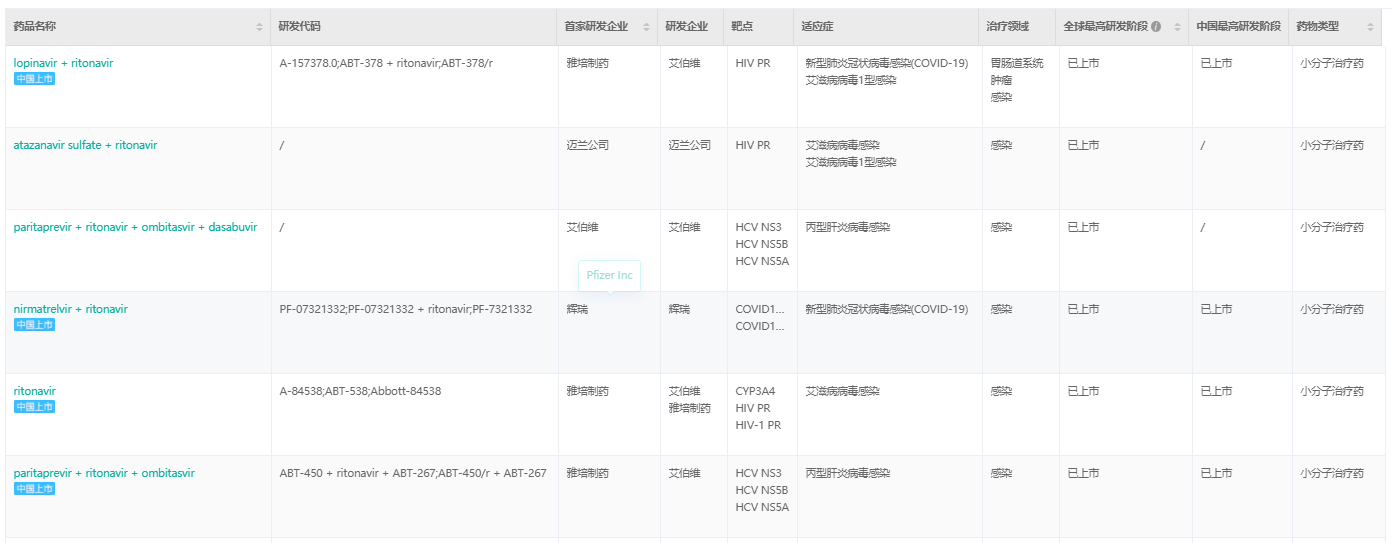1392x543 pixels.
Task: Open the lopinavir + ritonavir drug link
Action: click(63, 63)
